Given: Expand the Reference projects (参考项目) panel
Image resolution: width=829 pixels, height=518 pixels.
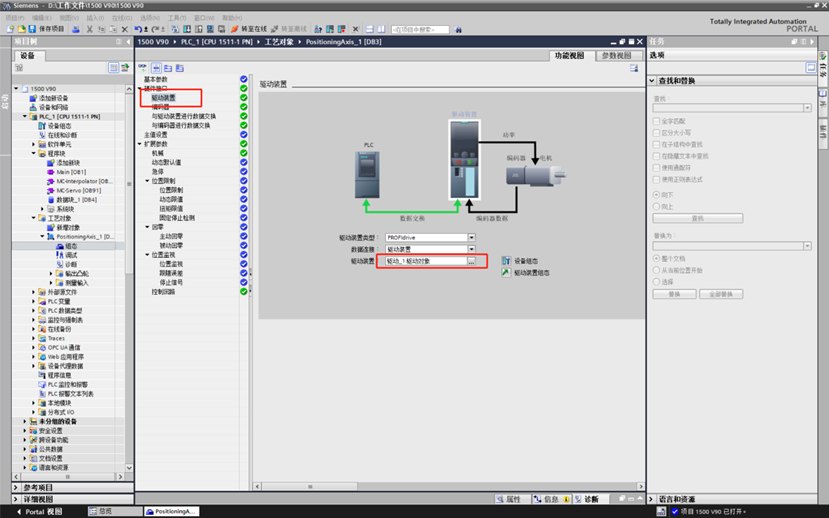Looking at the screenshot, I should pos(16,487).
